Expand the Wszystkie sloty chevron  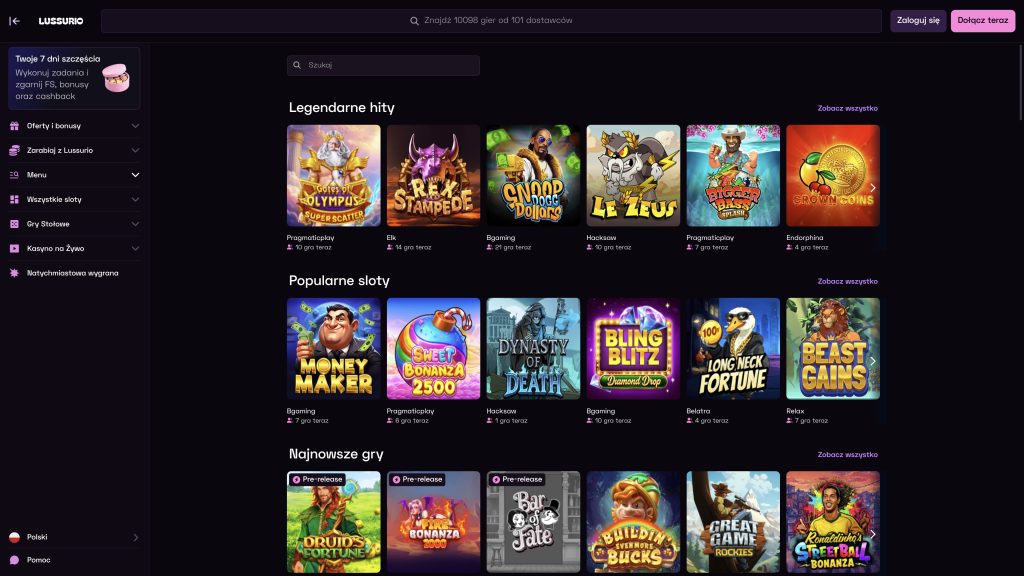click(135, 199)
